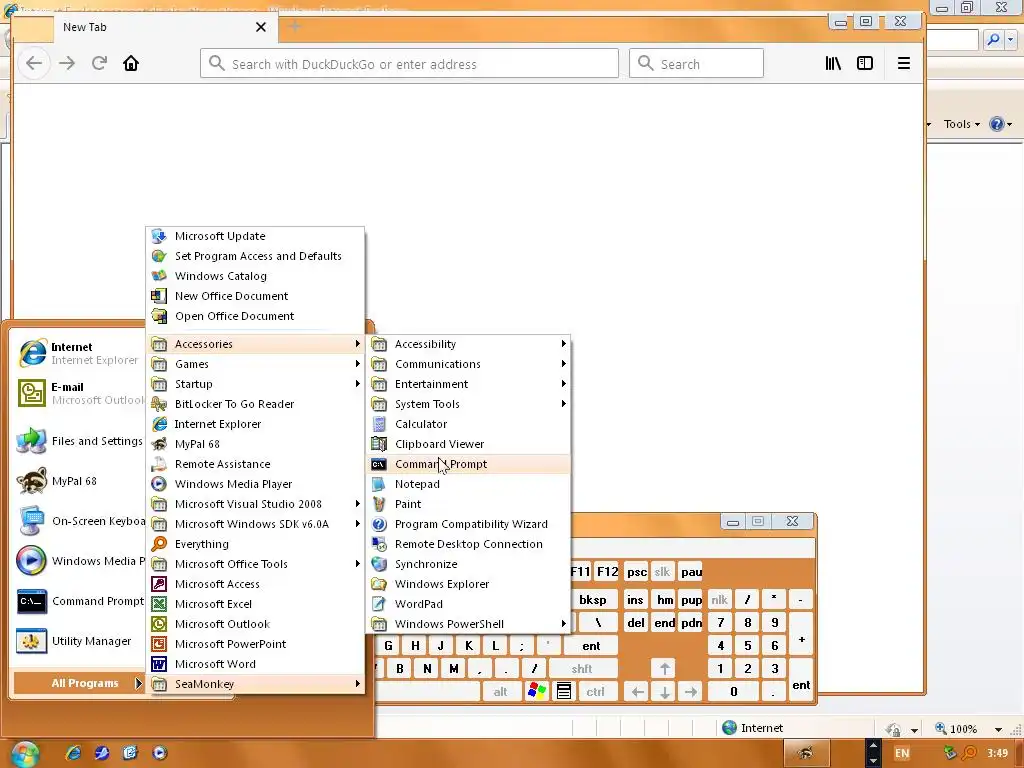Open Utility Manager from the start menu
Viewport: 1024px width, 768px height.
pyautogui.click(x=78, y=641)
